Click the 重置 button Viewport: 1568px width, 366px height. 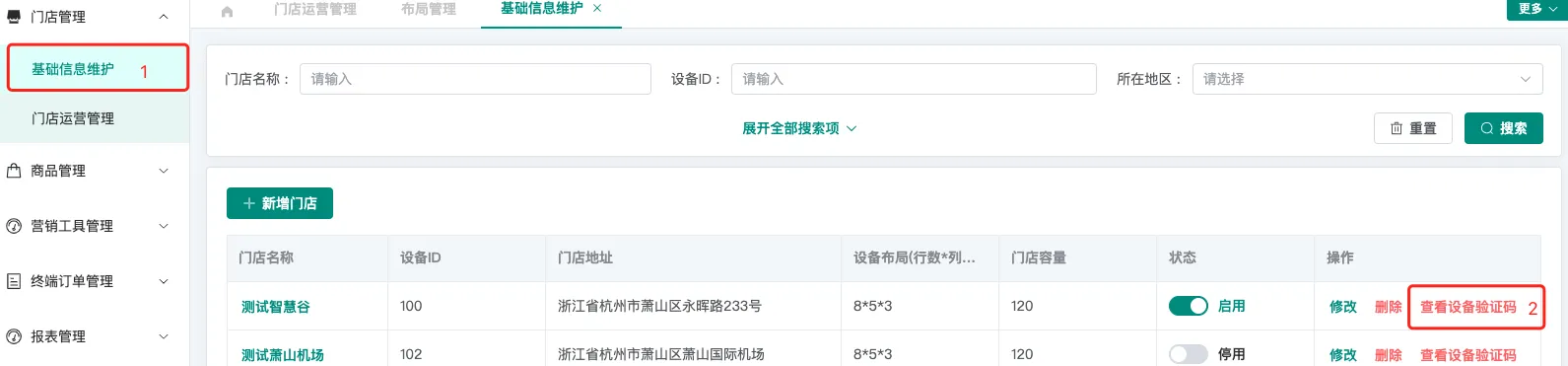(1413, 128)
